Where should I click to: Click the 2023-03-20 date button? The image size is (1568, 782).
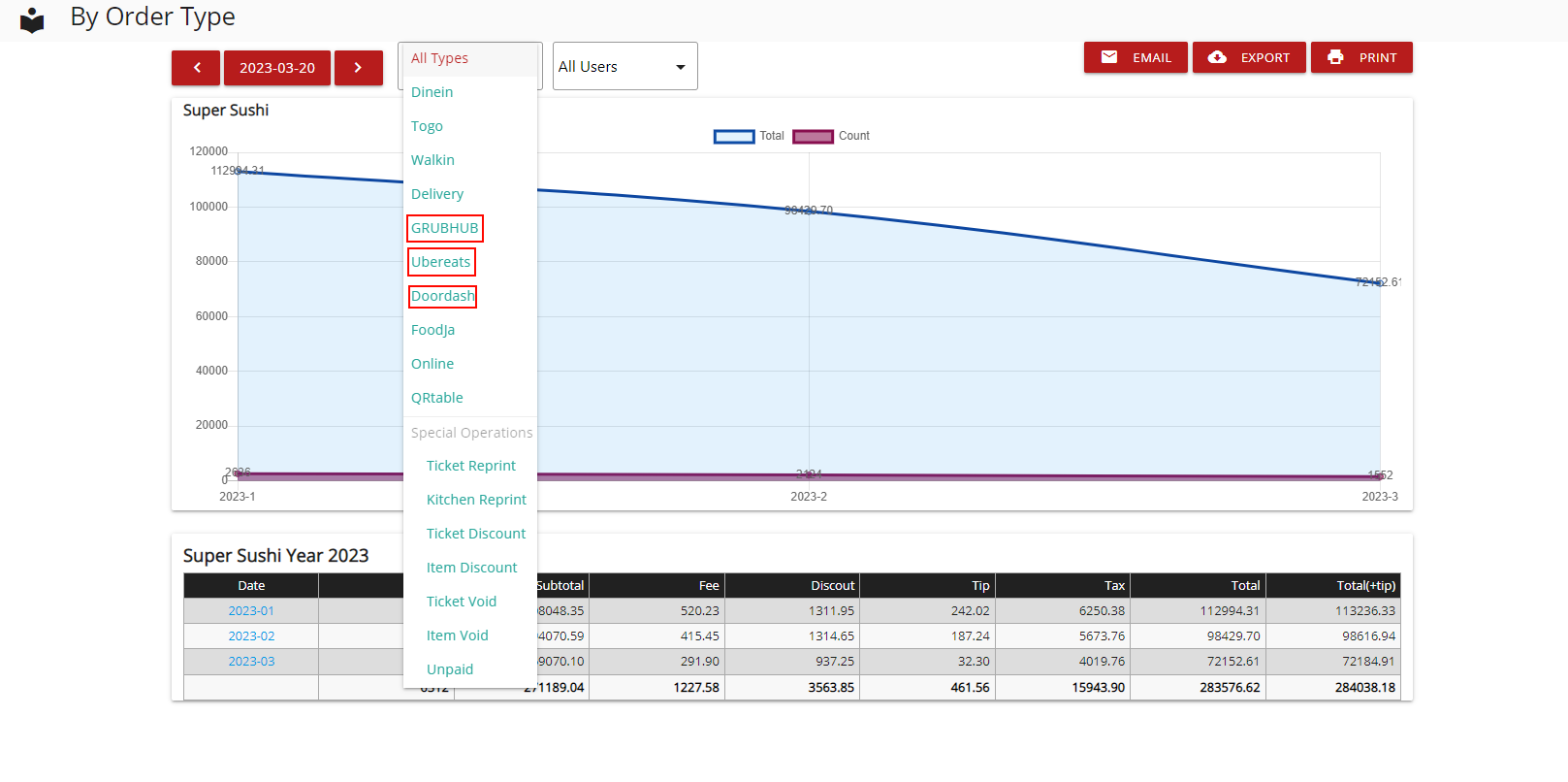coord(277,68)
